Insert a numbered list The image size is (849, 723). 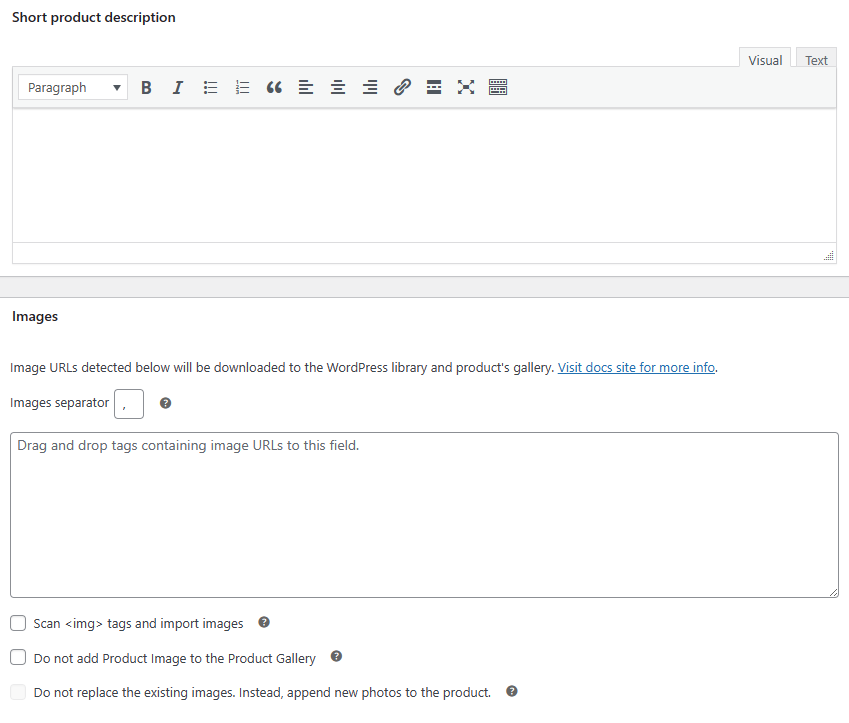tap(242, 87)
